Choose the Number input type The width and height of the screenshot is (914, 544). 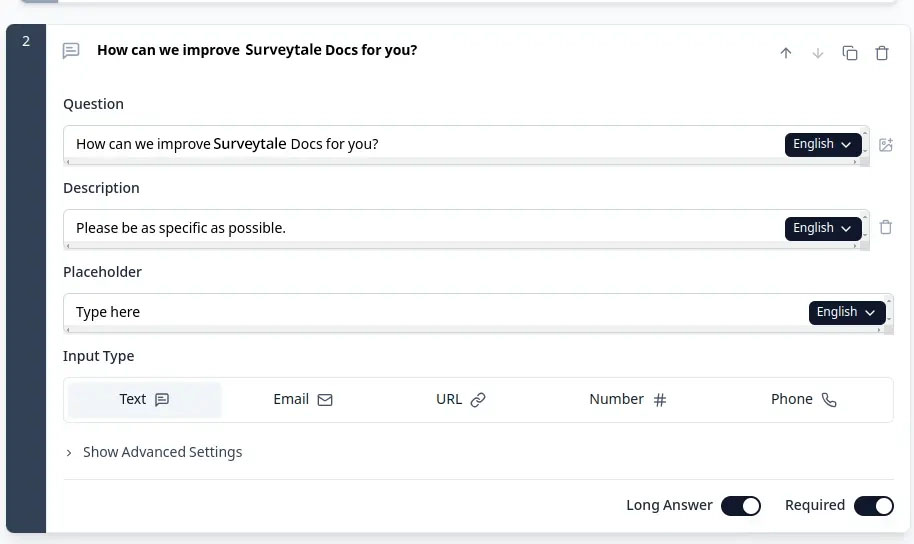[627, 399]
